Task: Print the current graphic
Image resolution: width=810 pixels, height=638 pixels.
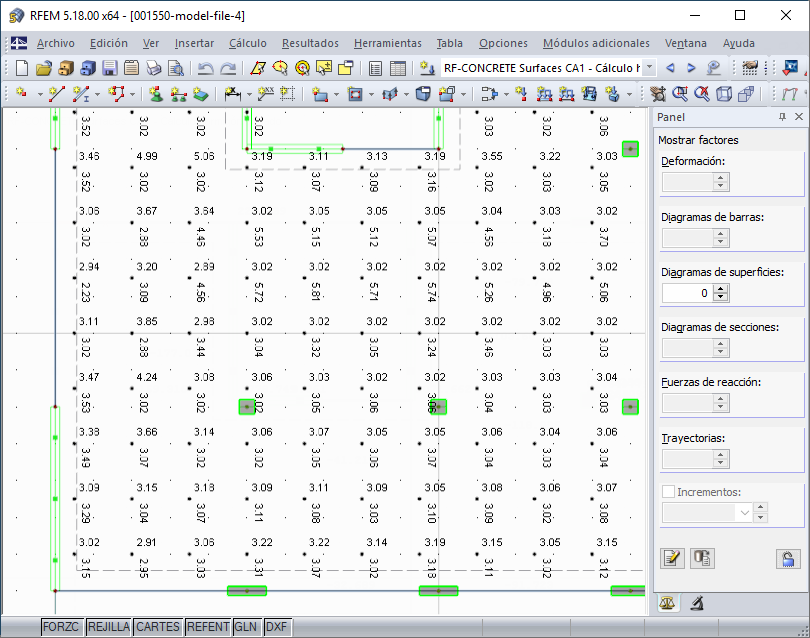Action: (x=153, y=68)
